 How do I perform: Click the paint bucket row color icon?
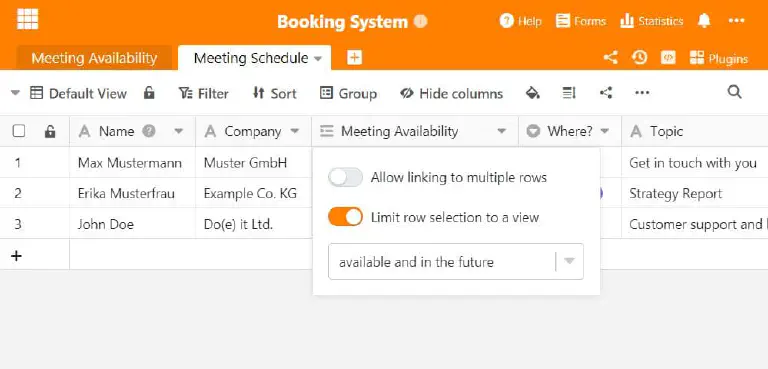(x=532, y=93)
